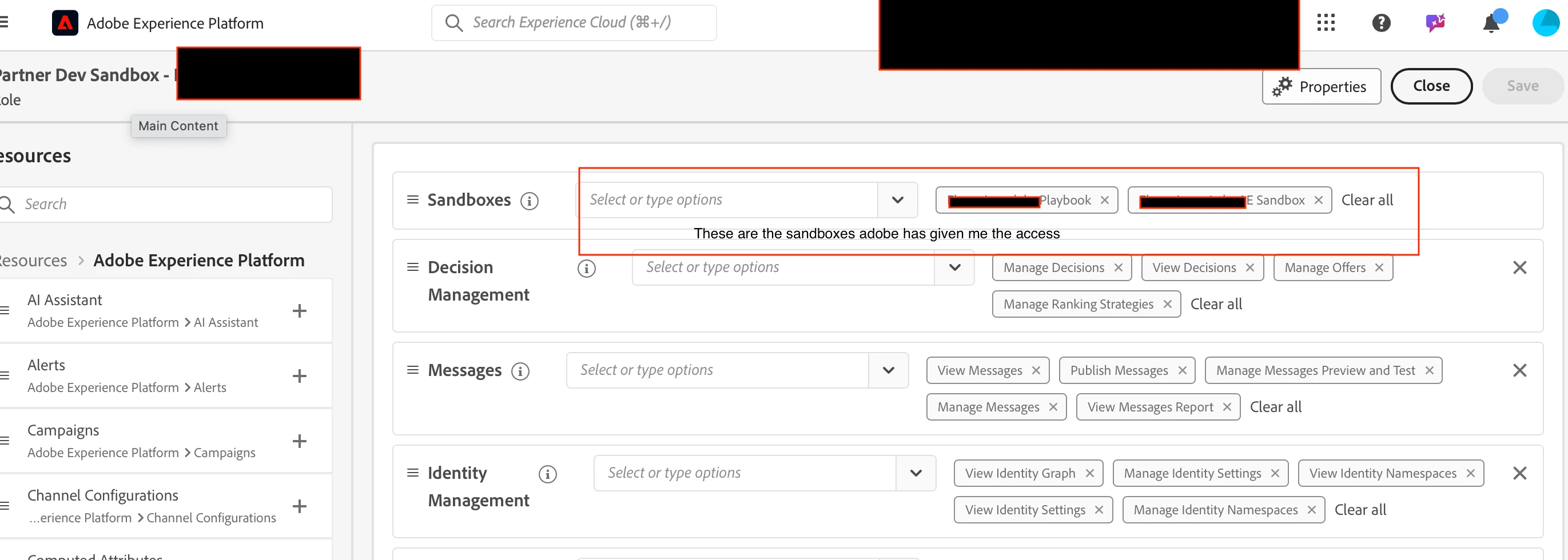Open the AI Assistant chat icon

1435,23
